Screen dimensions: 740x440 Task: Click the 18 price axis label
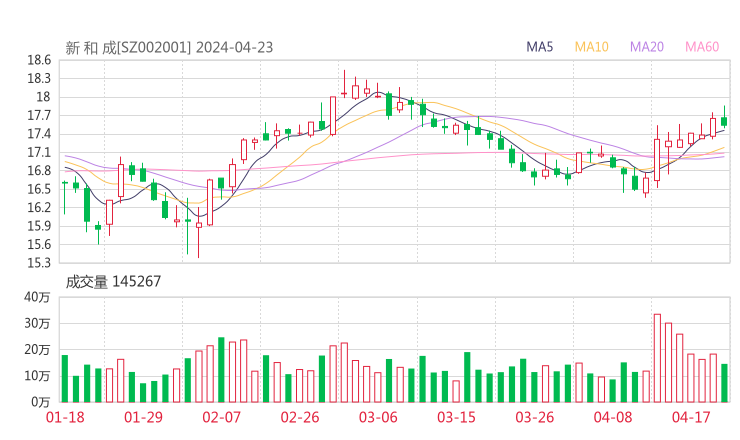[43, 97]
